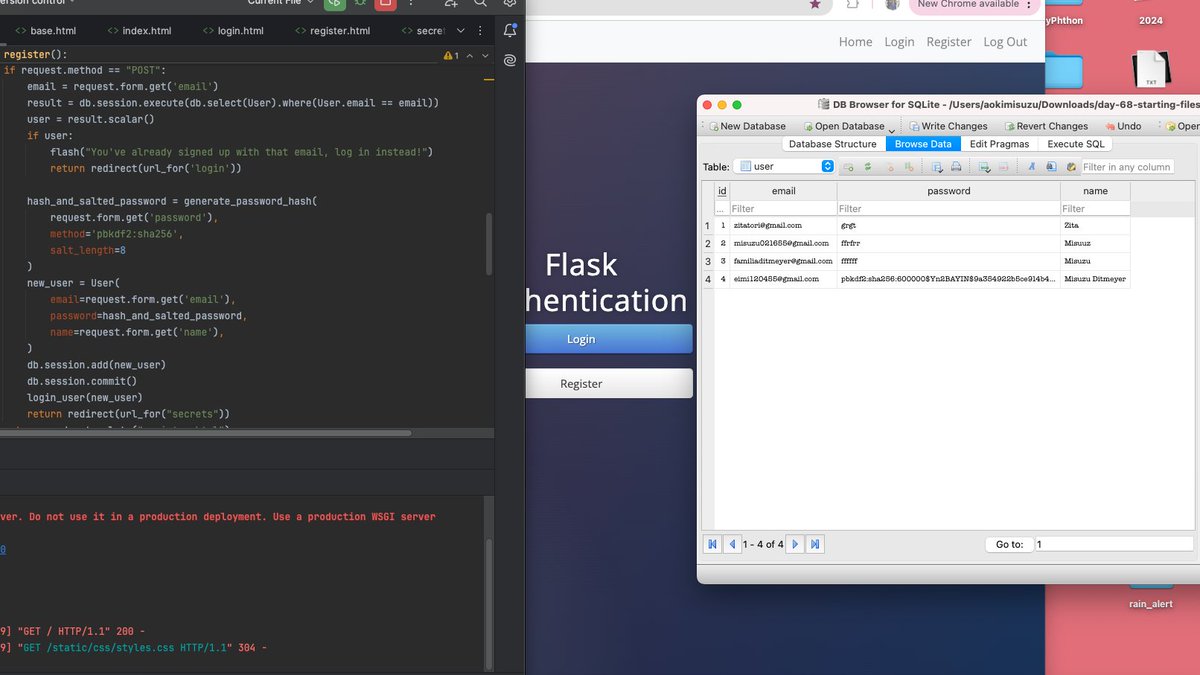This screenshot has width=1200, height=675.
Task: Click the format text font icon
Action: point(1032,167)
